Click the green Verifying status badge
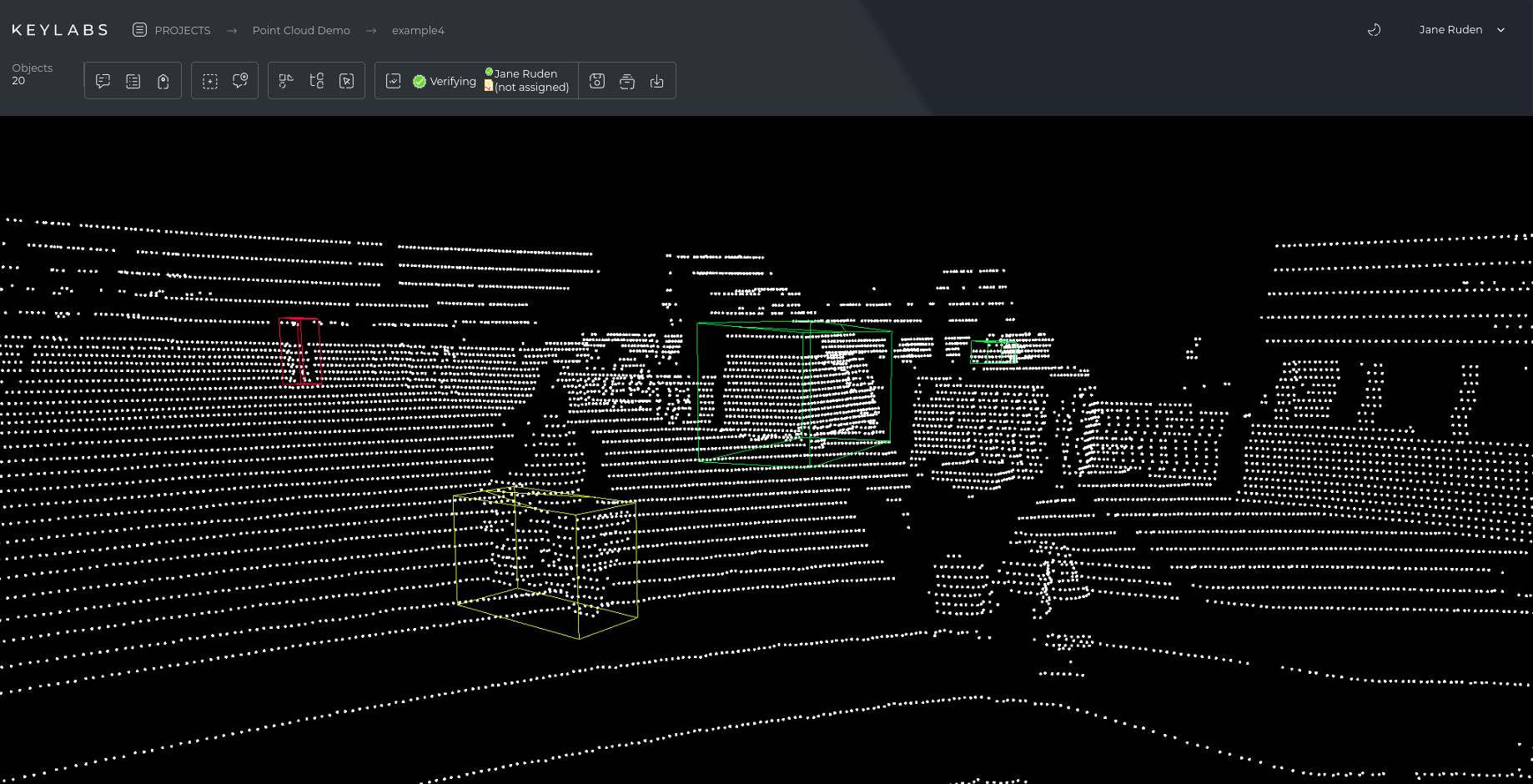This screenshot has width=1533, height=784. click(x=444, y=81)
